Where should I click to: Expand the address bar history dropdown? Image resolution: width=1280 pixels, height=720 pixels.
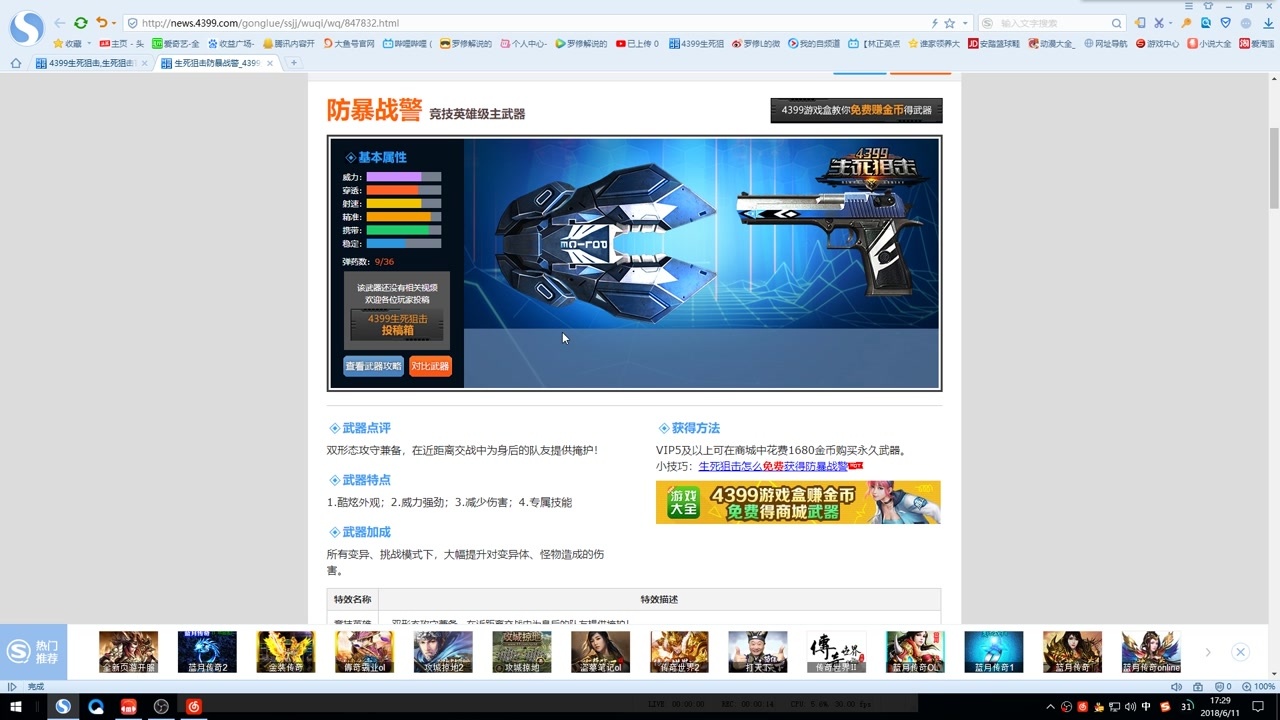pyautogui.click(x=965, y=23)
